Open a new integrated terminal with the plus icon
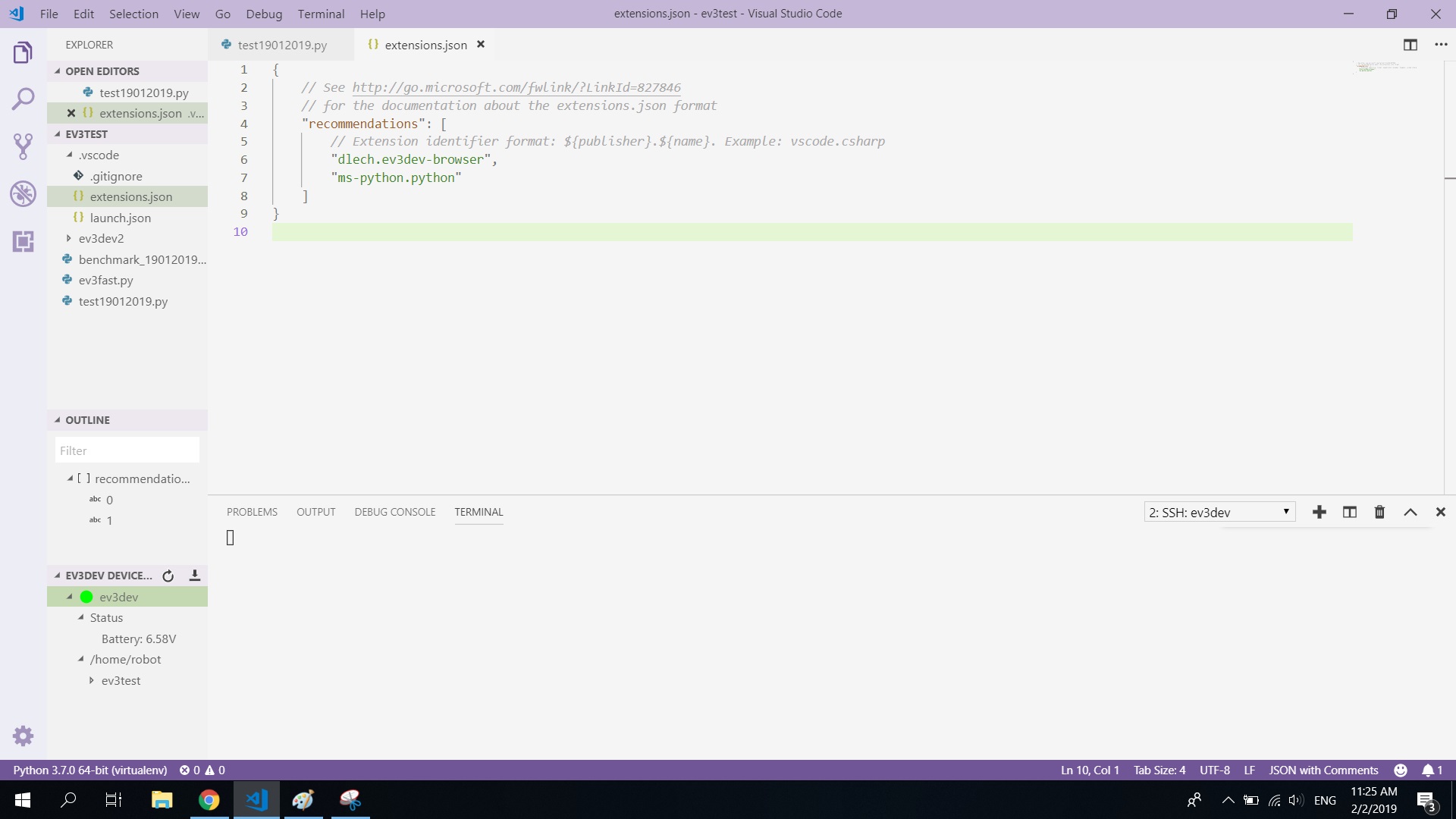Image resolution: width=1456 pixels, height=819 pixels. pos(1319,512)
